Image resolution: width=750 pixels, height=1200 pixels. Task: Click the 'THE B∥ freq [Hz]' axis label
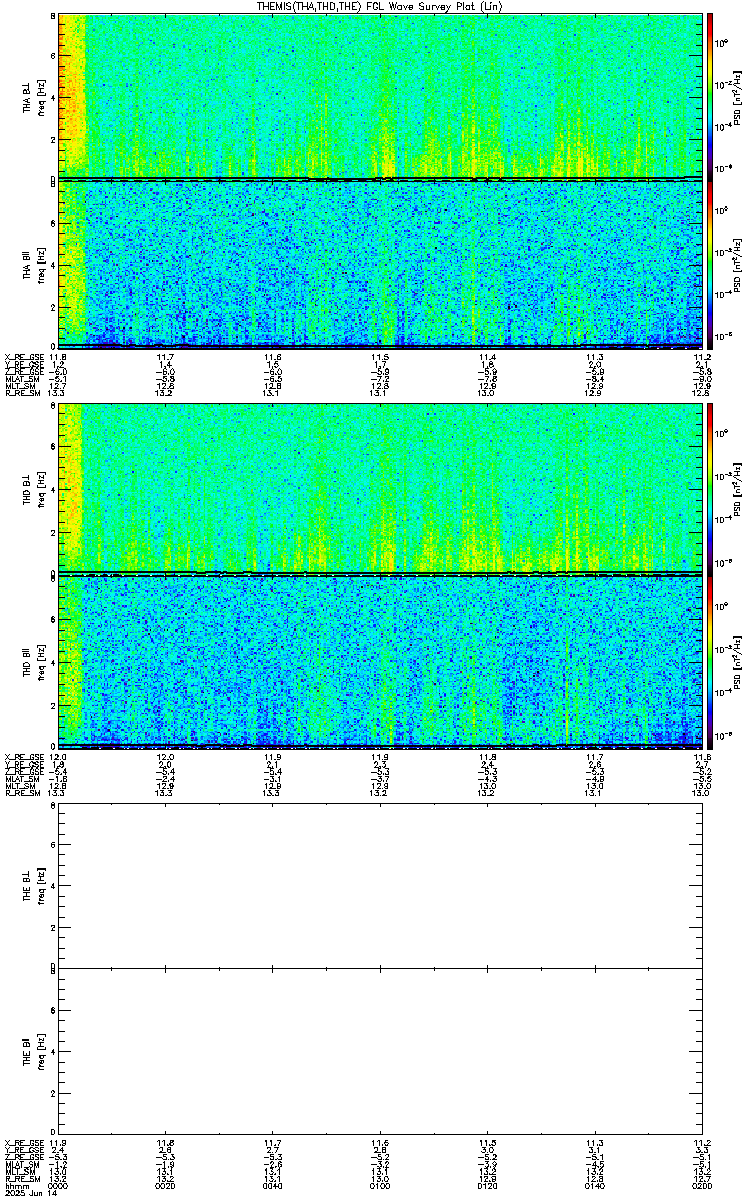tap(33, 1052)
